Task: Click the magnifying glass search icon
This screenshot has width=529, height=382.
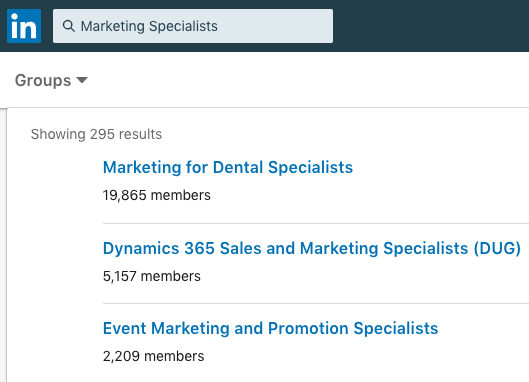Action: point(69,26)
